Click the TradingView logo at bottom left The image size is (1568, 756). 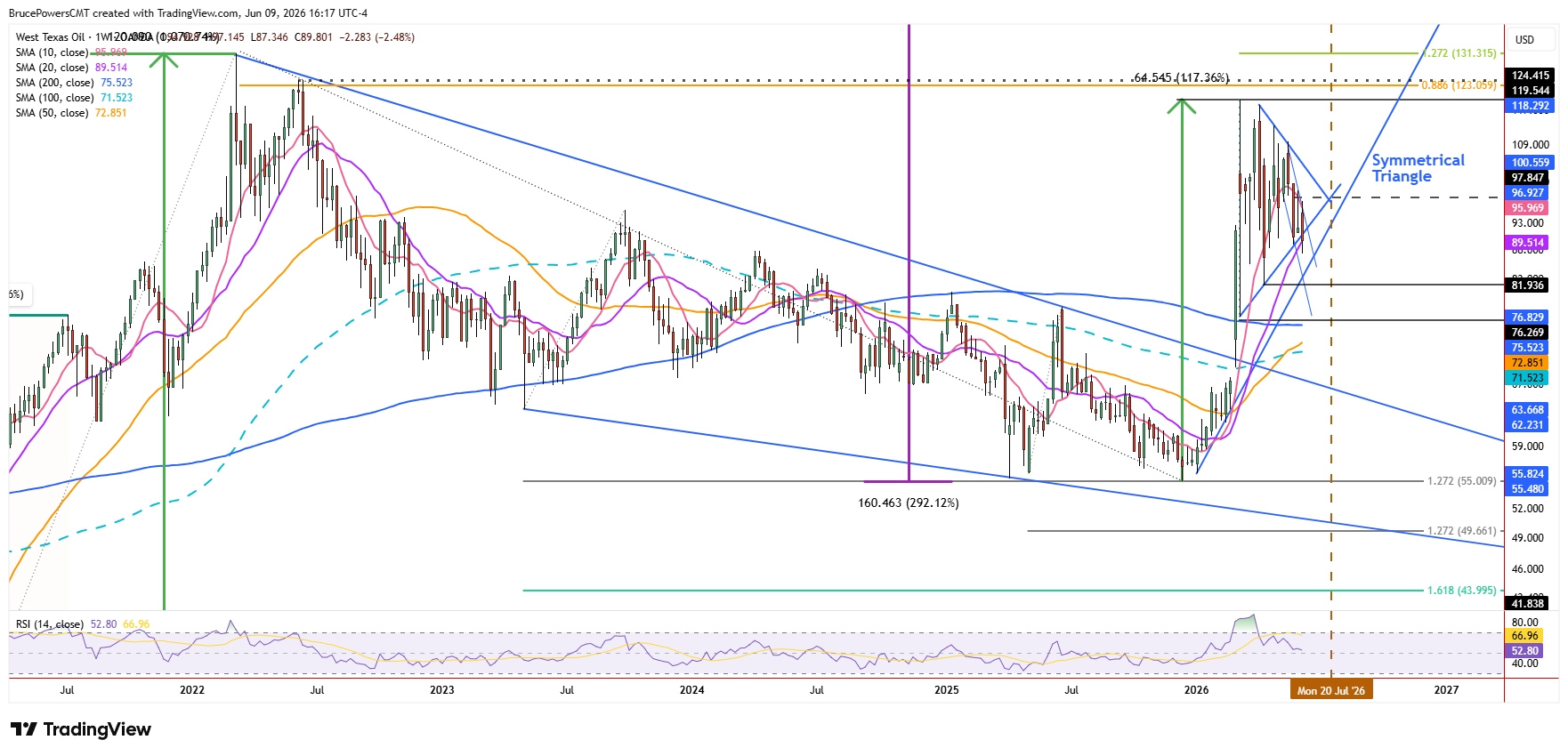[81, 729]
